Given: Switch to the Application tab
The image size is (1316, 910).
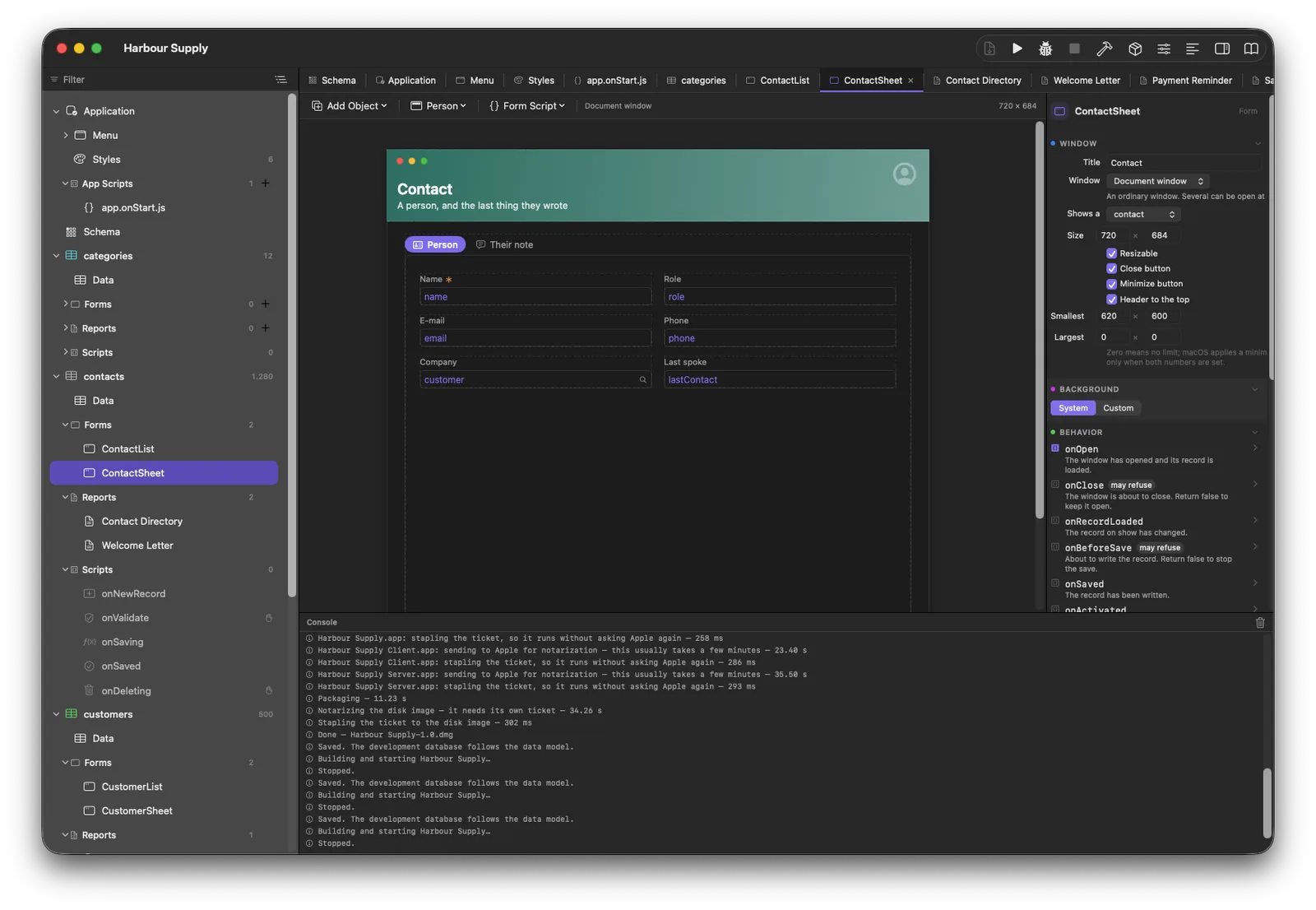Looking at the screenshot, I should pyautogui.click(x=405, y=81).
